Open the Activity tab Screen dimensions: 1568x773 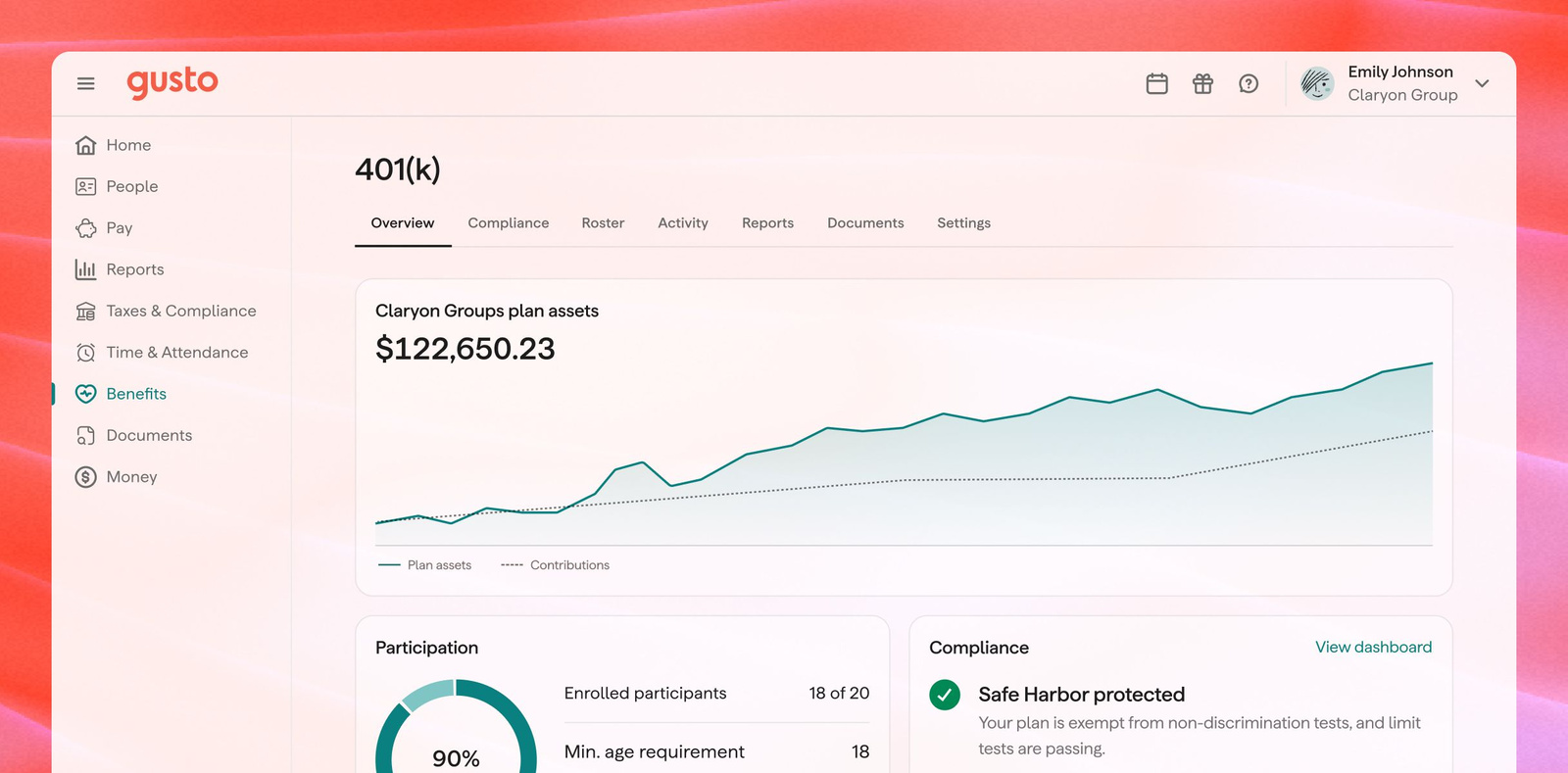(x=683, y=223)
